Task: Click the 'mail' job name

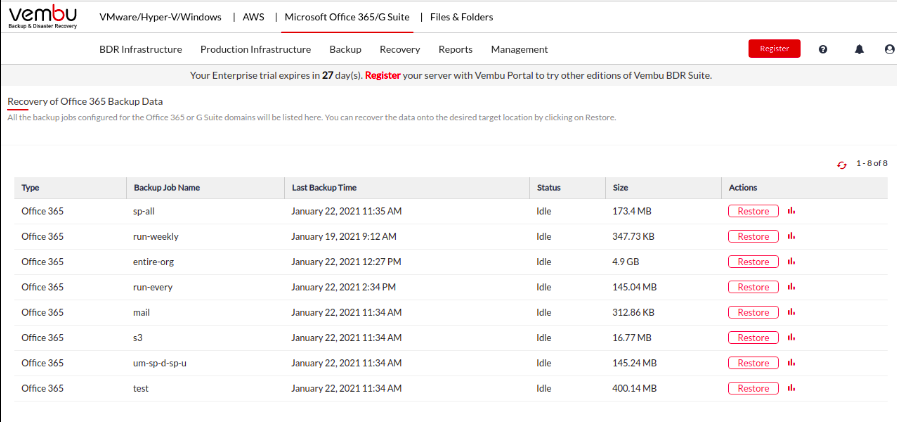Action: click(141, 312)
